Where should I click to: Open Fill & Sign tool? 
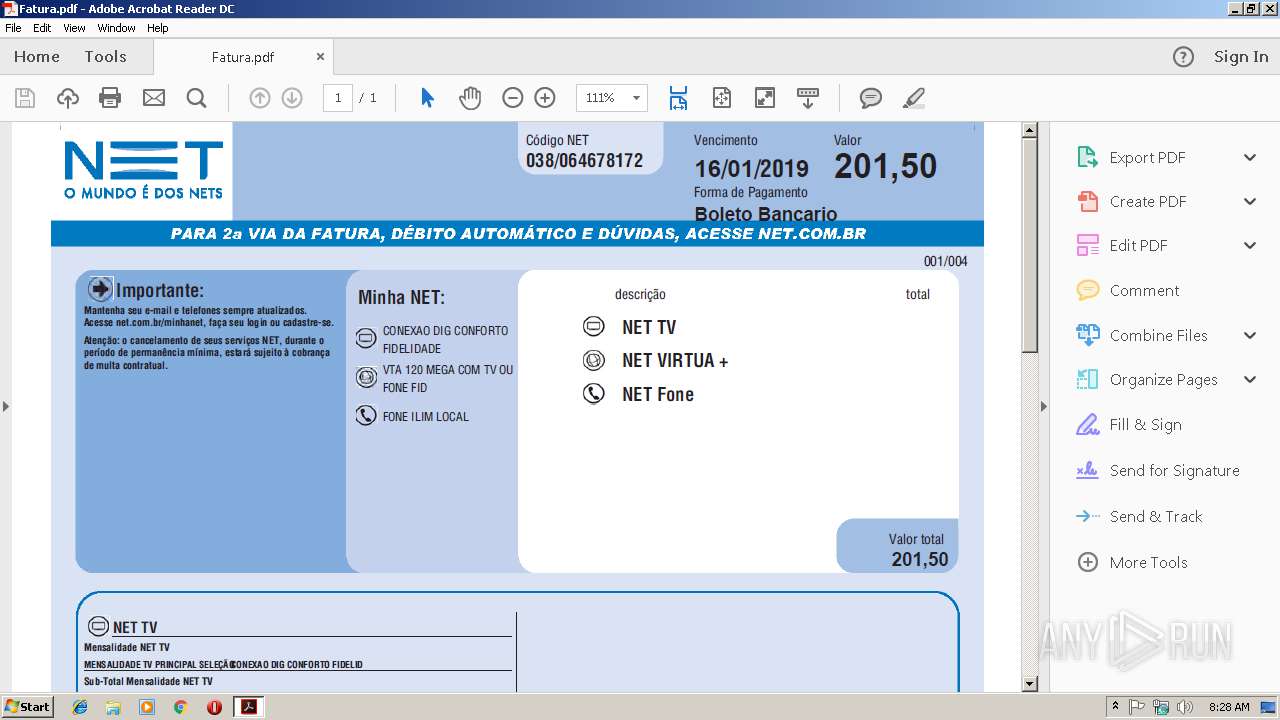(1145, 425)
